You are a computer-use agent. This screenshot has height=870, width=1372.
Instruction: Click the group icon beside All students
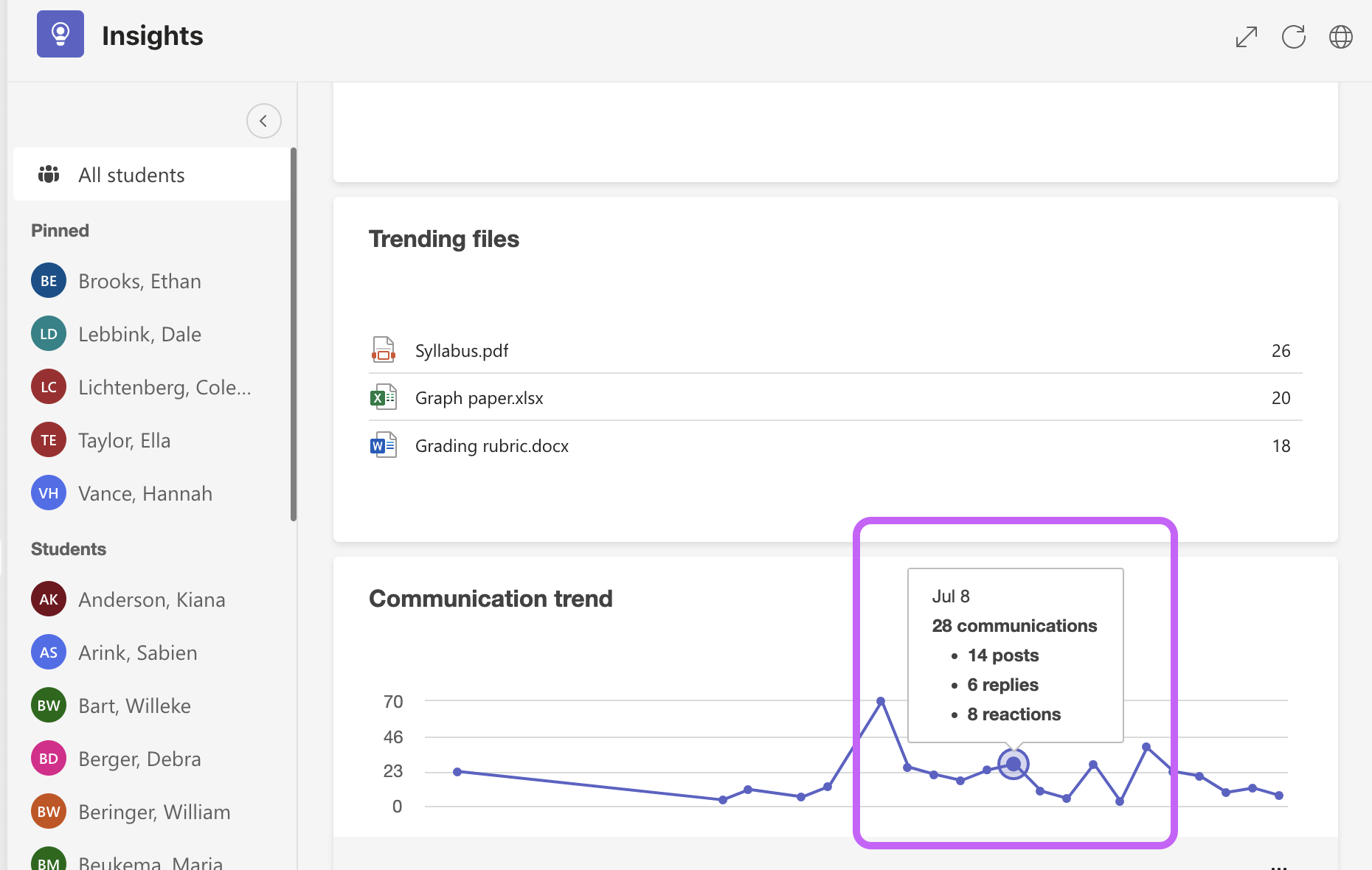click(49, 175)
